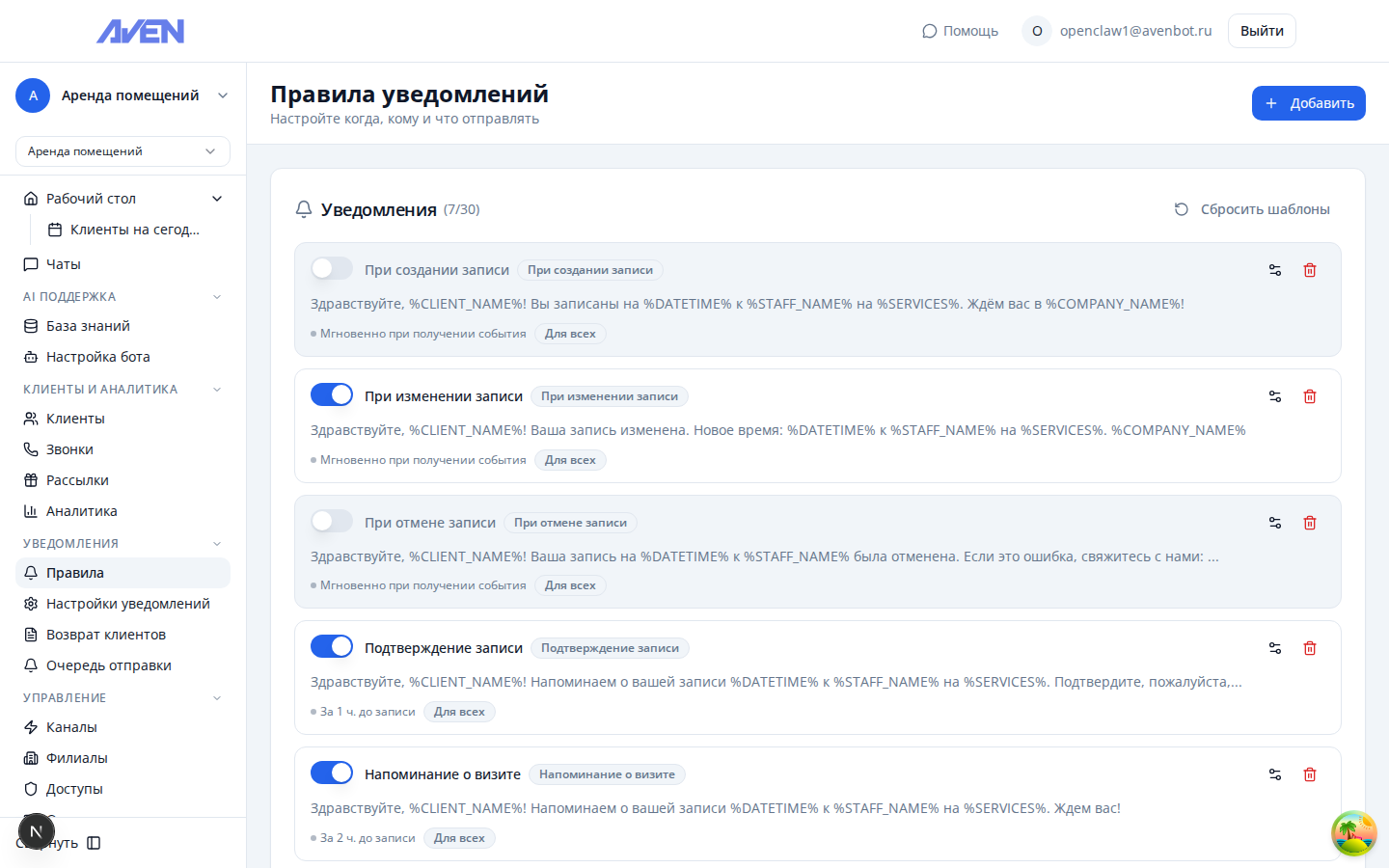Open the Рассылки section
The image size is (1389, 868).
pos(79,479)
